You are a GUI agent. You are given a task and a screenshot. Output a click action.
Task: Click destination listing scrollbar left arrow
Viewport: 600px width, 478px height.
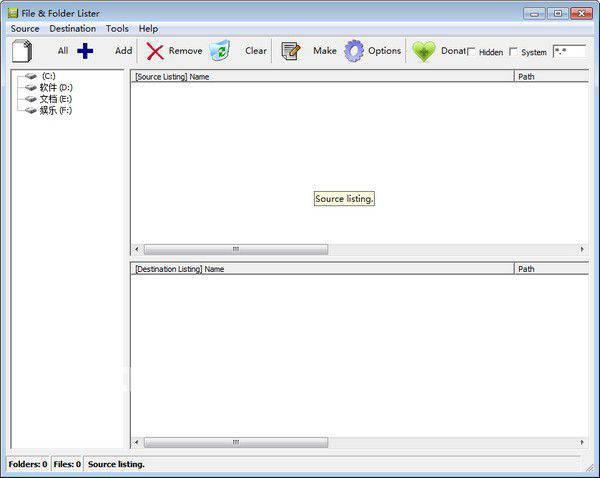point(137,442)
